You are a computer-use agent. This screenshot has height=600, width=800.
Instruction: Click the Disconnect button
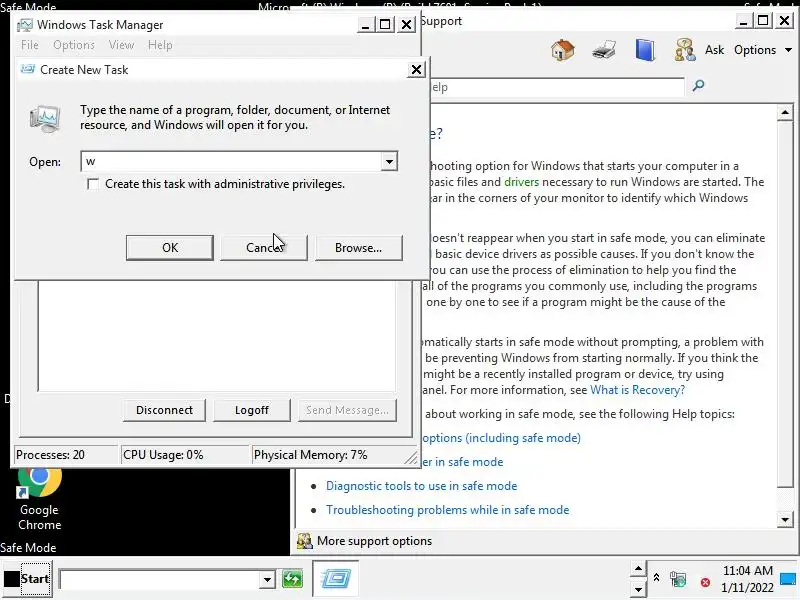click(164, 410)
